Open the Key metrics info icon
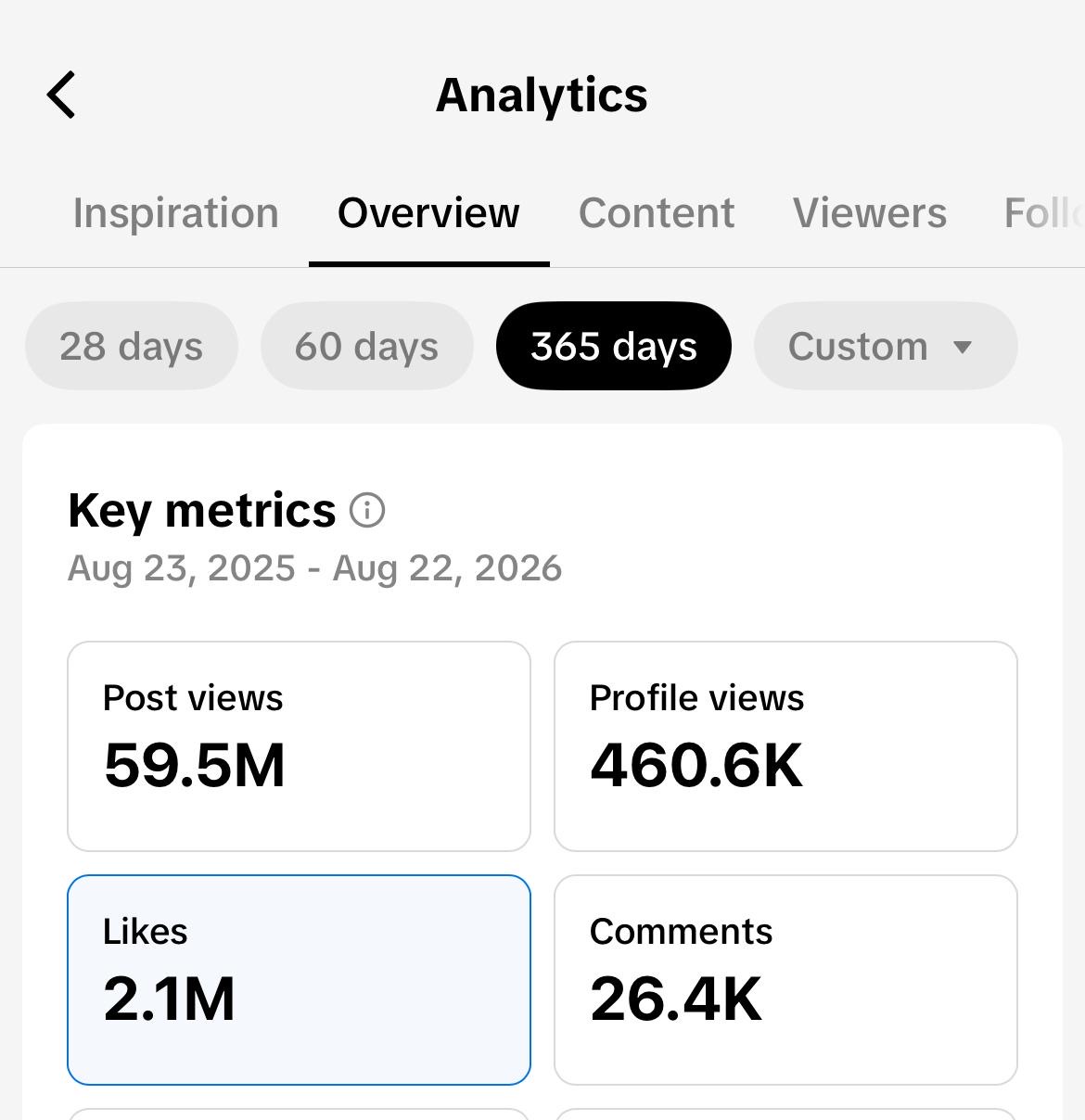 point(367,510)
